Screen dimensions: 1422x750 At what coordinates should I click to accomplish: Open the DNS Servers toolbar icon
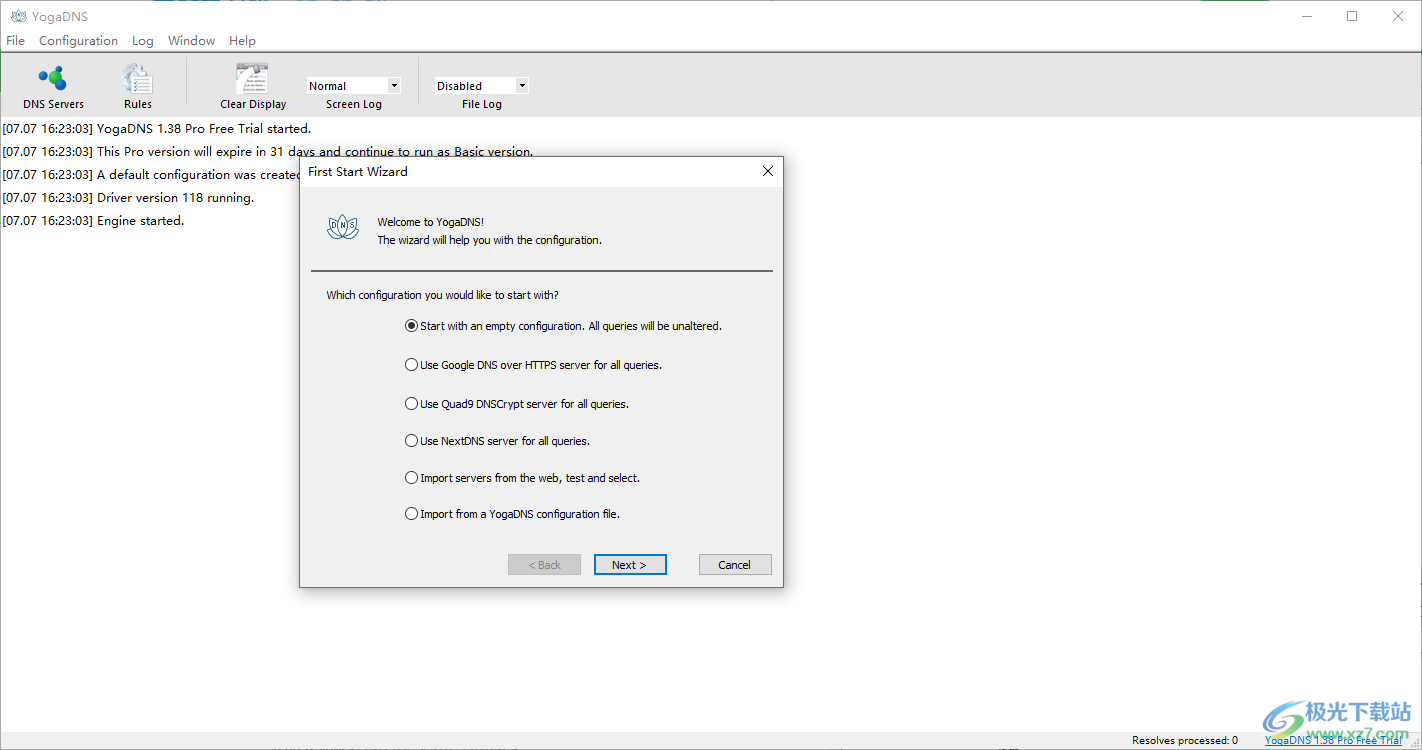click(54, 86)
